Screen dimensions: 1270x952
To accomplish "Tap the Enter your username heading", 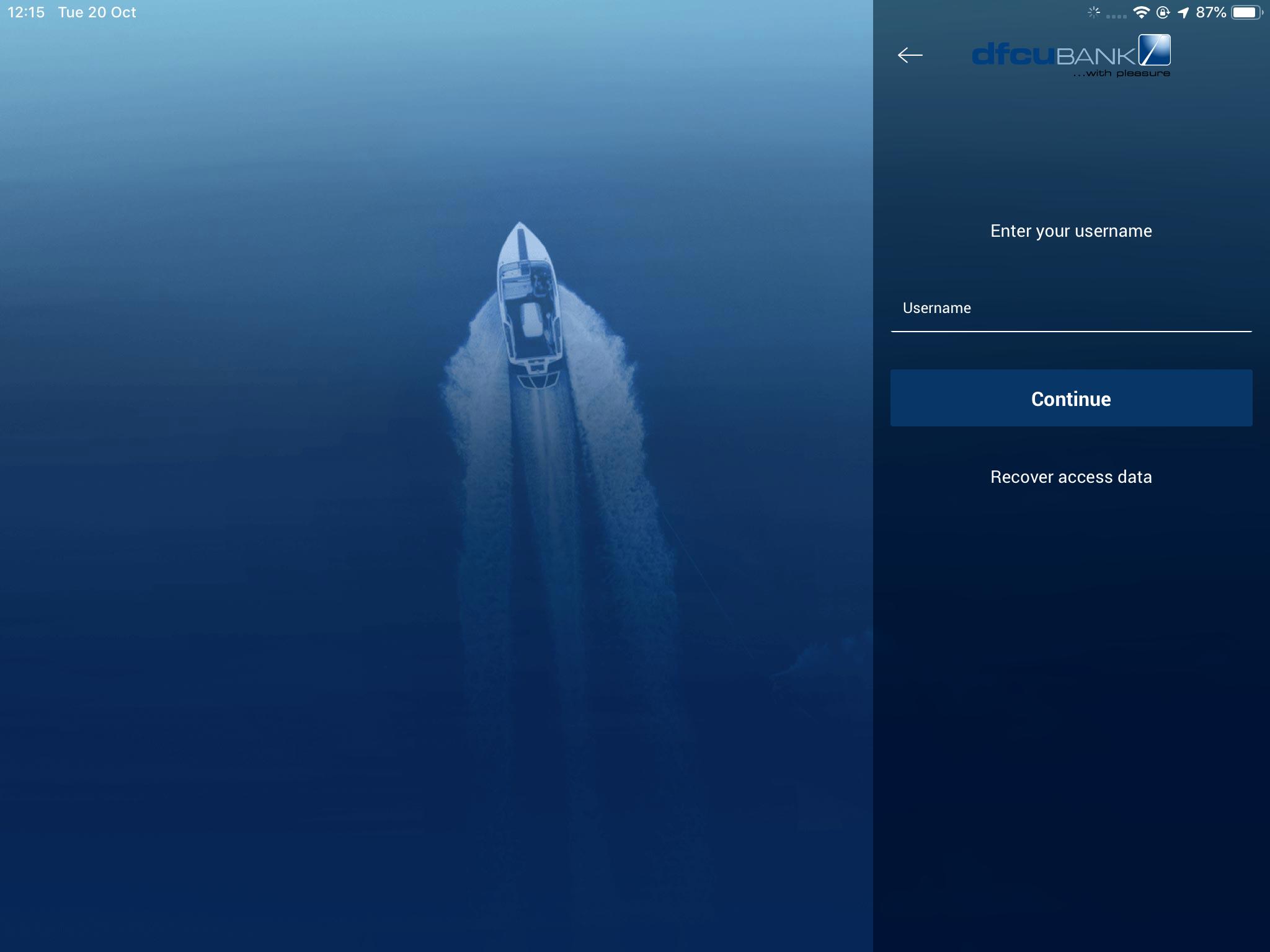I will click(x=1071, y=231).
